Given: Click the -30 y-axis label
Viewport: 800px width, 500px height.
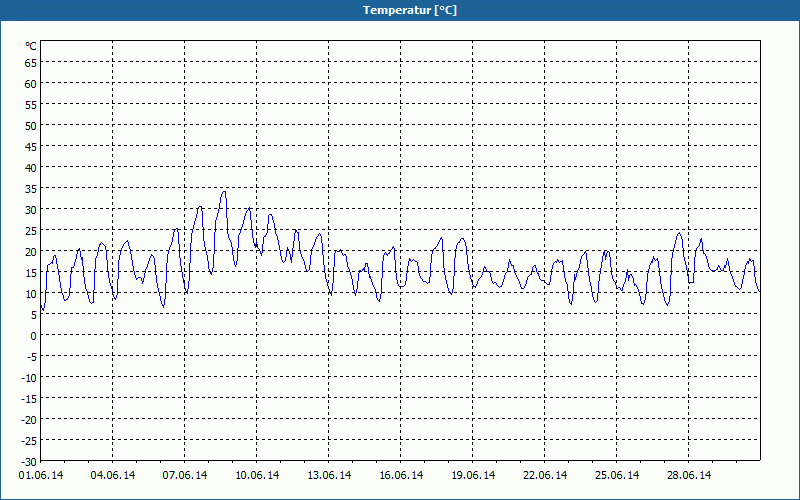Looking at the screenshot, I should (29, 462).
